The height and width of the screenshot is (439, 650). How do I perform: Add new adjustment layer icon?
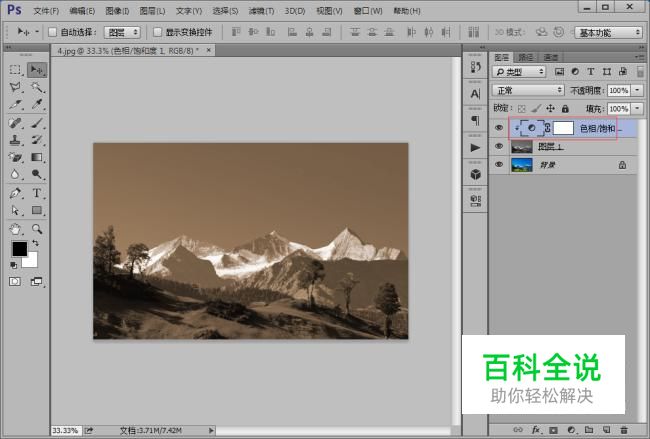click(571, 430)
